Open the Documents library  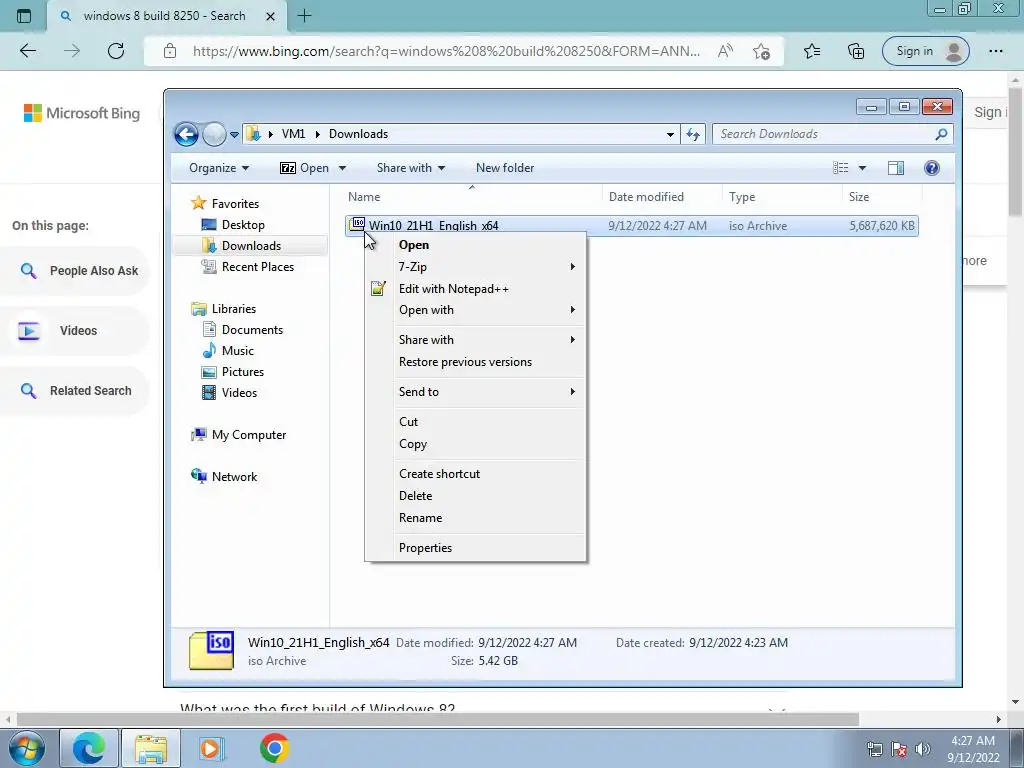(x=242, y=330)
